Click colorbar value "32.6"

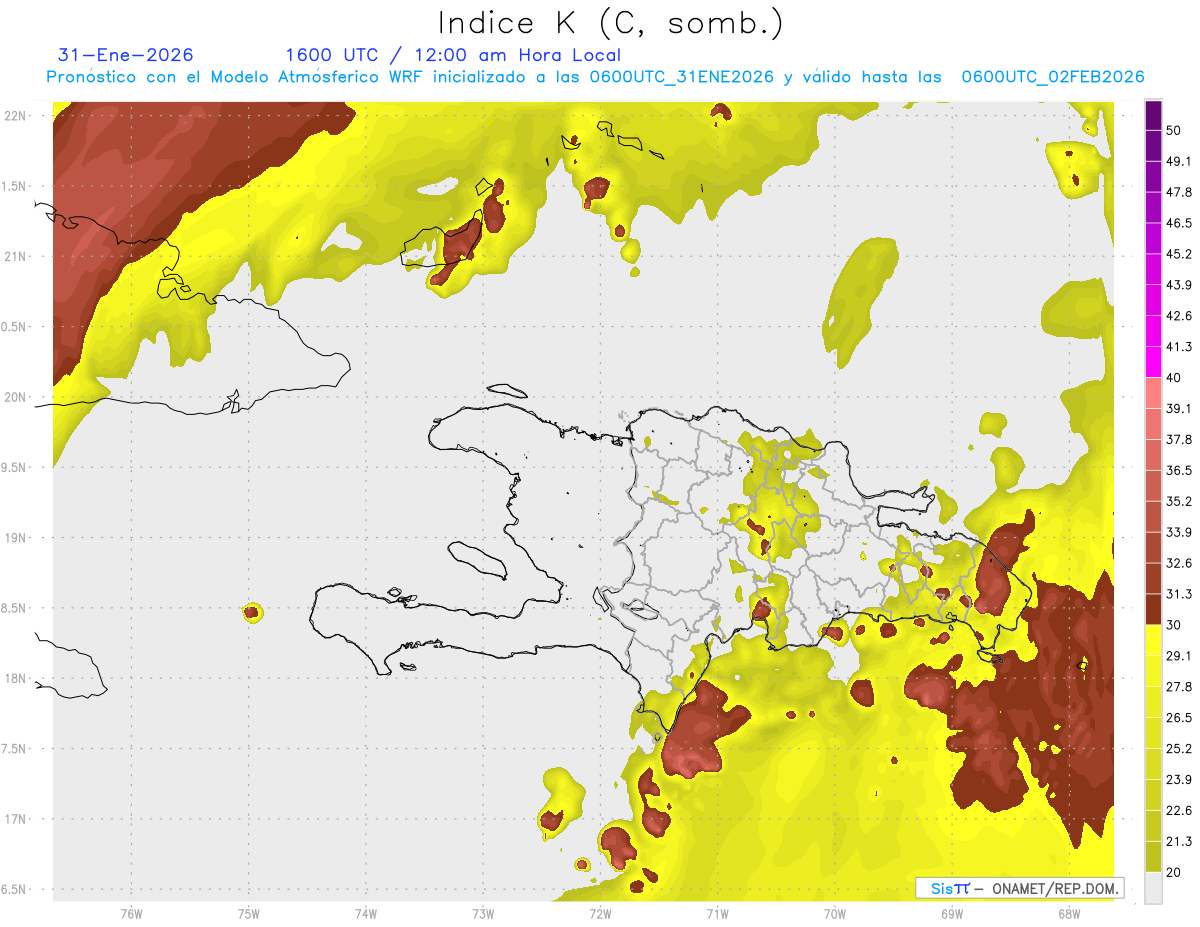coord(1179,563)
